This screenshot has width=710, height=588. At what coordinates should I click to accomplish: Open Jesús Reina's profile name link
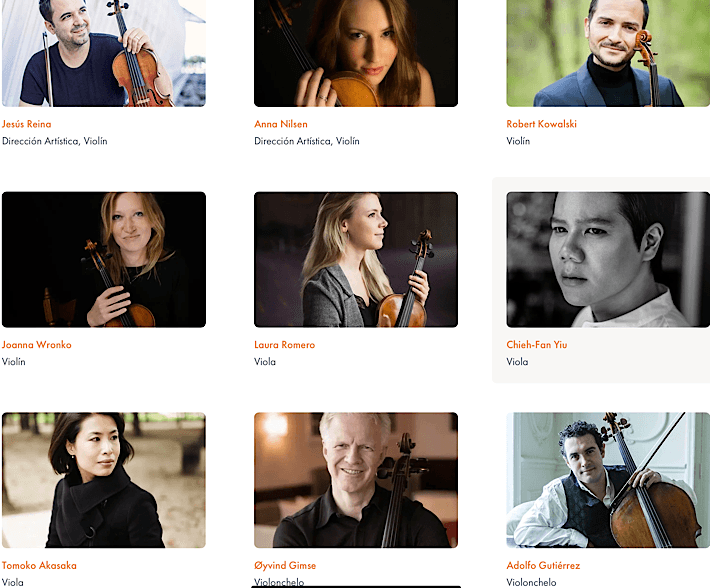pyautogui.click(x=27, y=124)
